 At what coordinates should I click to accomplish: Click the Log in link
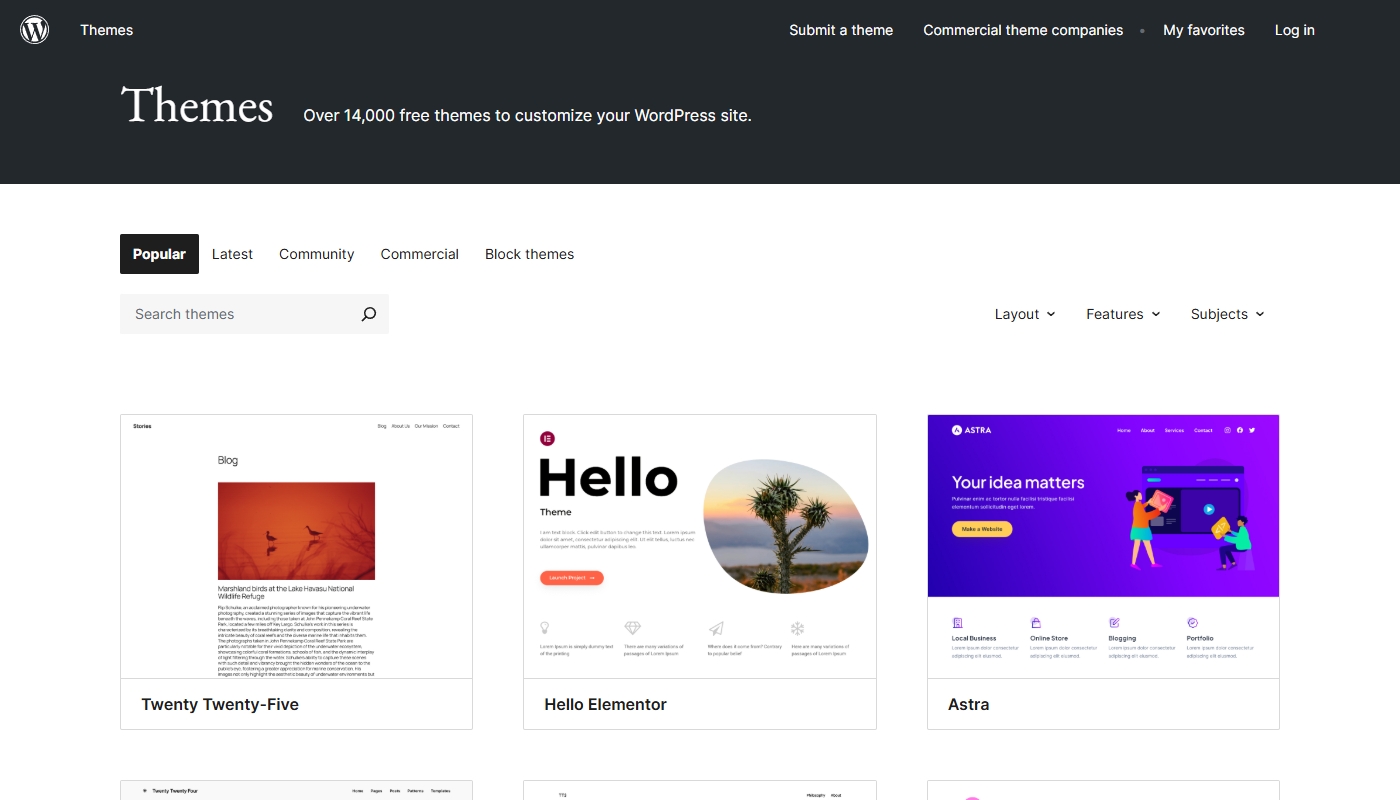pos(1294,30)
